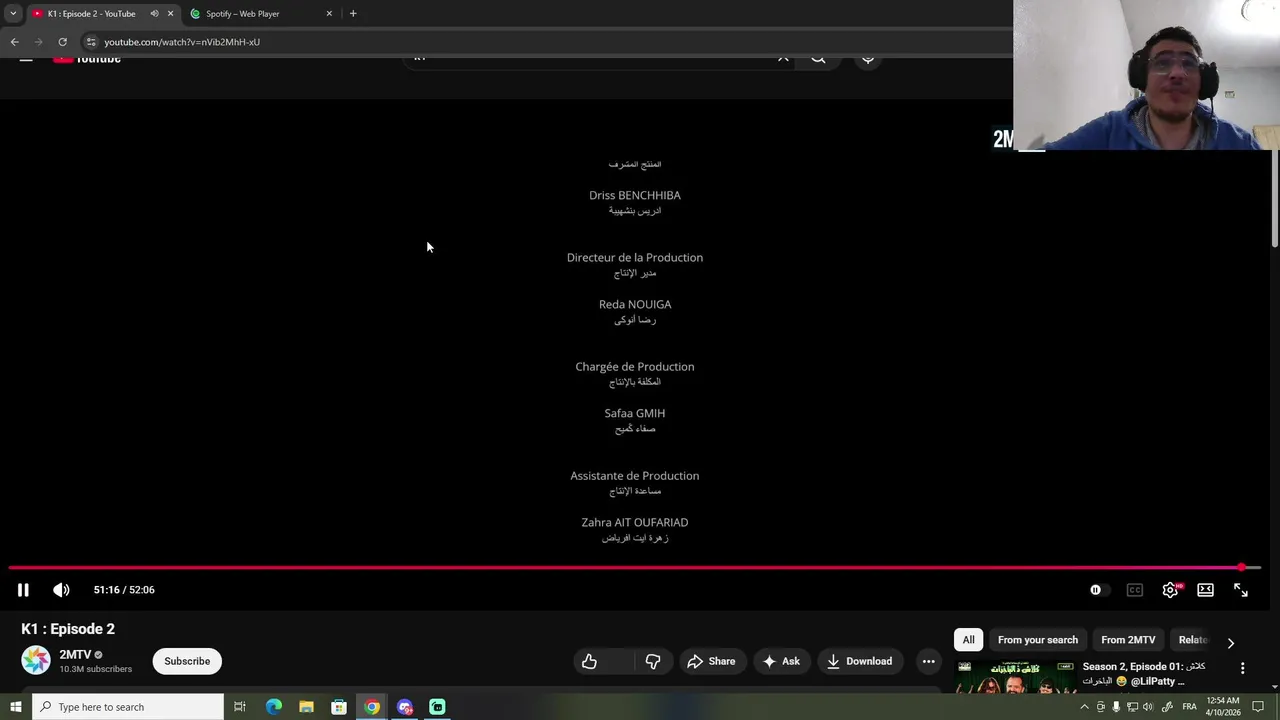Open the FRA language indicator

pyautogui.click(x=1189, y=707)
